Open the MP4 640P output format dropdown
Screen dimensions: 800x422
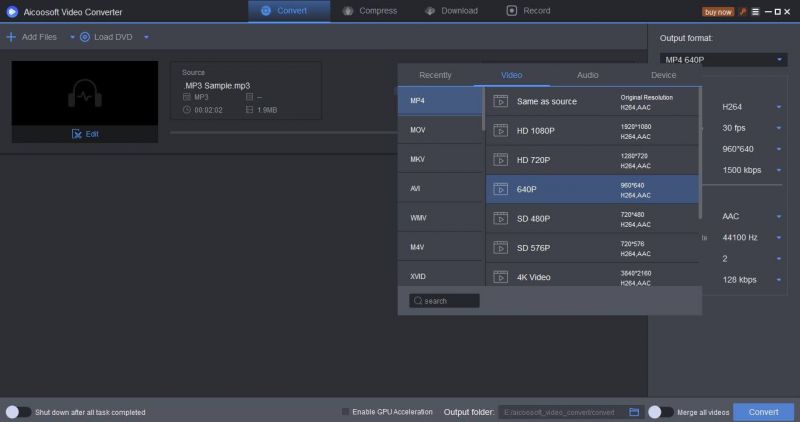[x=723, y=60]
